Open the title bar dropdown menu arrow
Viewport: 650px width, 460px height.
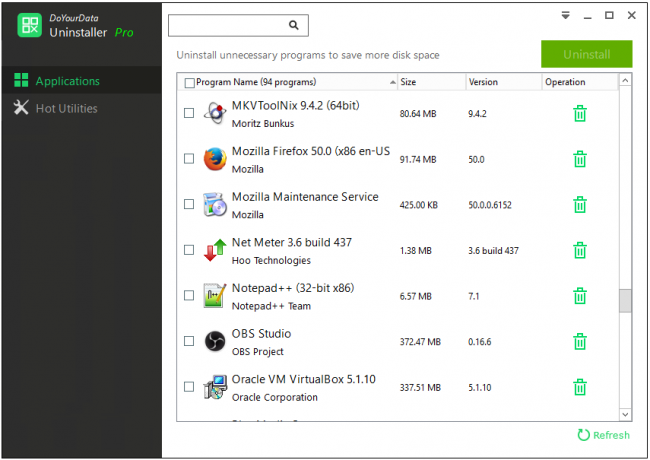click(565, 16)
